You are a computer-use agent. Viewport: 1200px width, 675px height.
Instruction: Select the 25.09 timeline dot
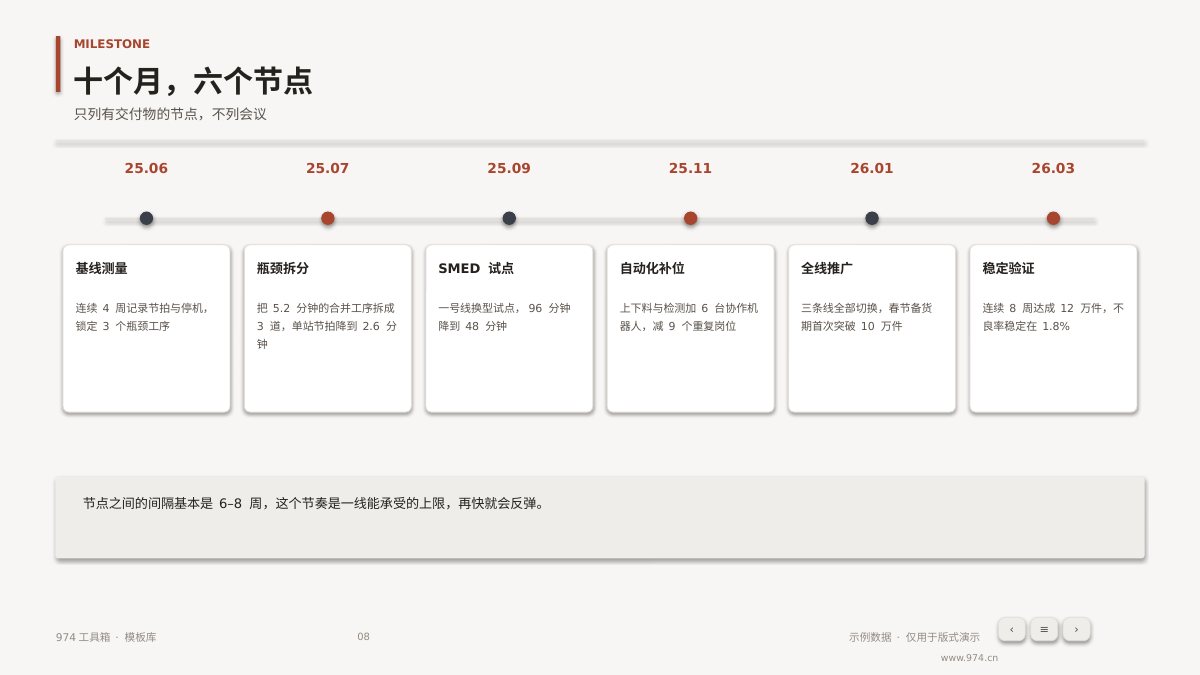tap(509, 218)
